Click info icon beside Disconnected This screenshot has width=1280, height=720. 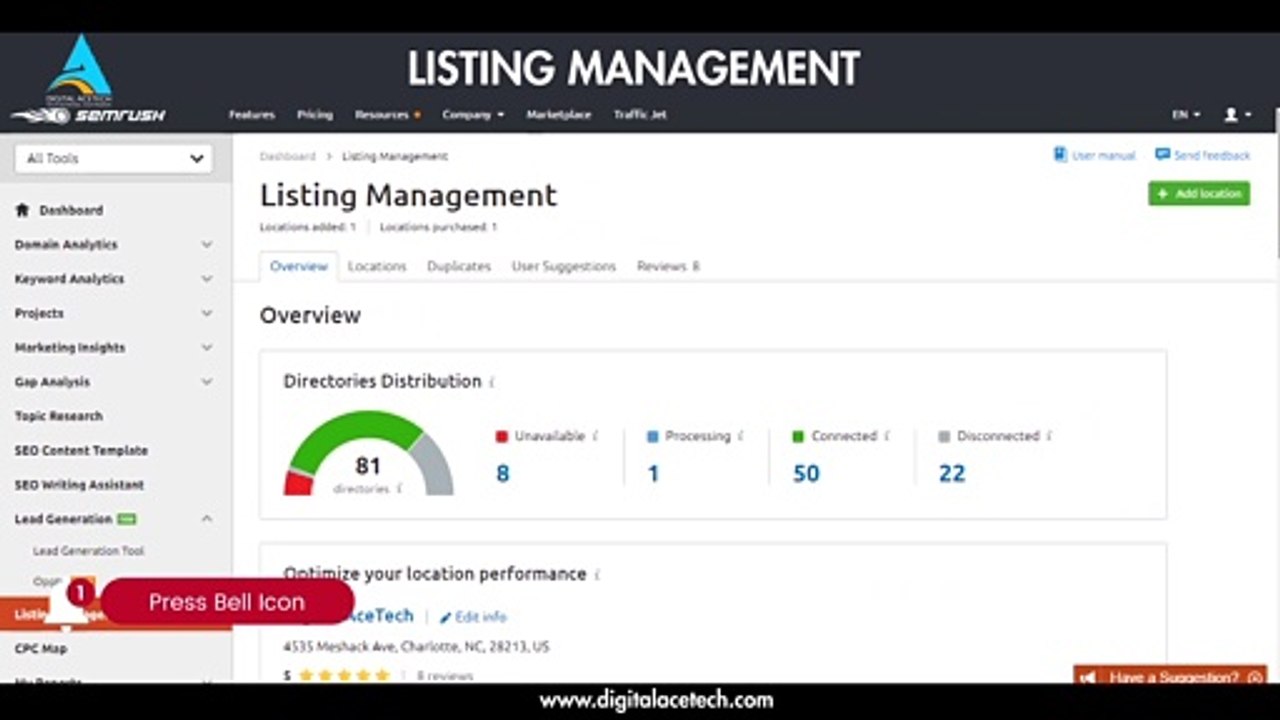point(1049,436)
